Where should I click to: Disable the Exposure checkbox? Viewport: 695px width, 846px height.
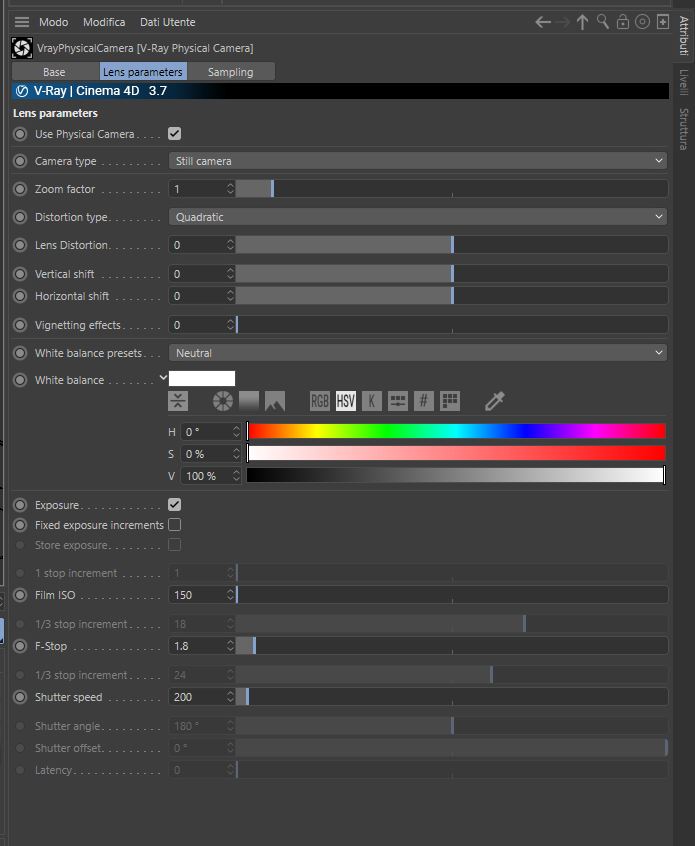click(x=174, y=504)
